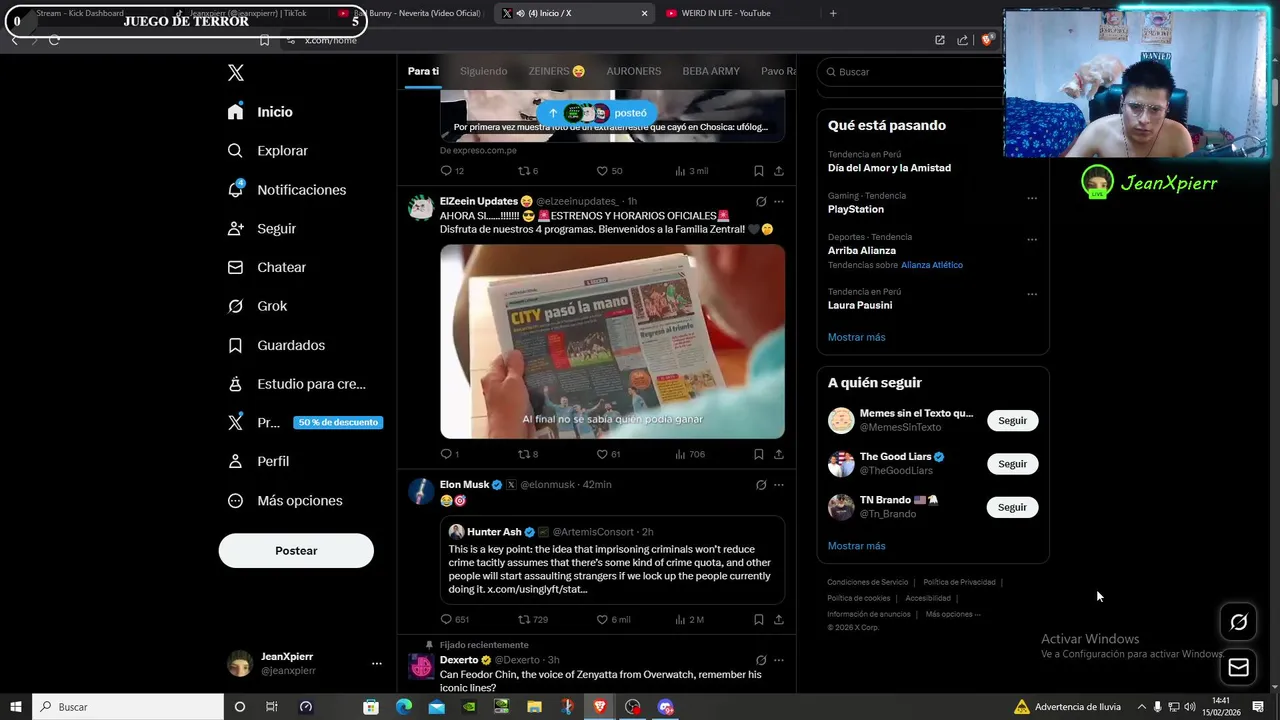Viewport: 1280px width, 720px height.
Task: Open floating Grok button at bottom right
Action: [x=1238, y=623]
